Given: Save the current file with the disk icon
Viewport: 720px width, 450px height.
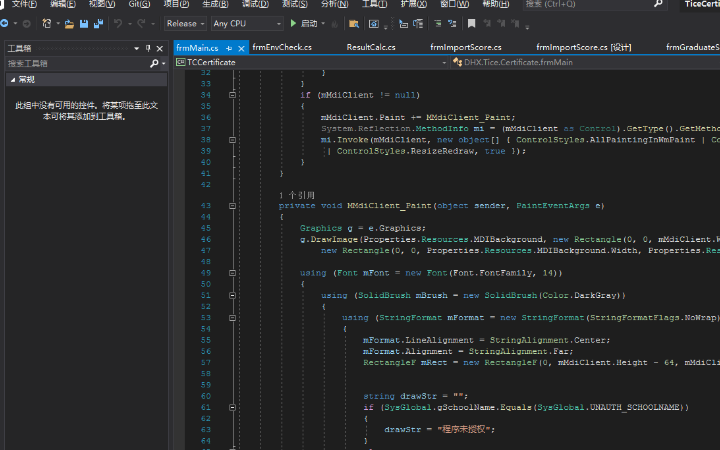Looking at the screenshot, I should click(84, 24).
